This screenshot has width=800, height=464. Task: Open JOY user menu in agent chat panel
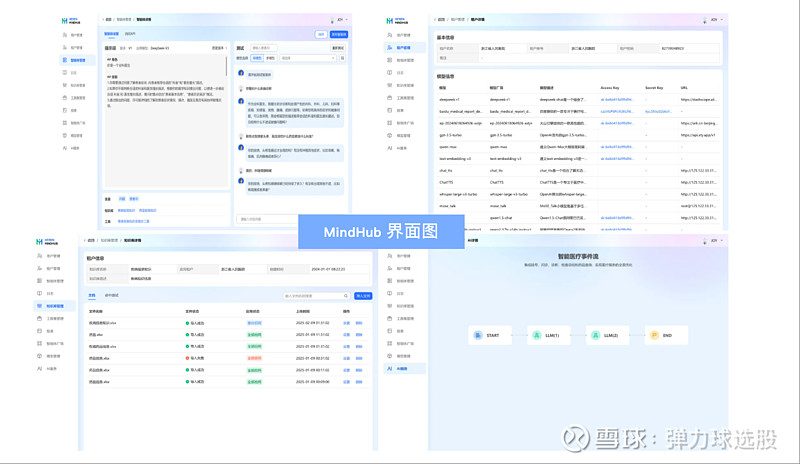click(x=339, y=19)
